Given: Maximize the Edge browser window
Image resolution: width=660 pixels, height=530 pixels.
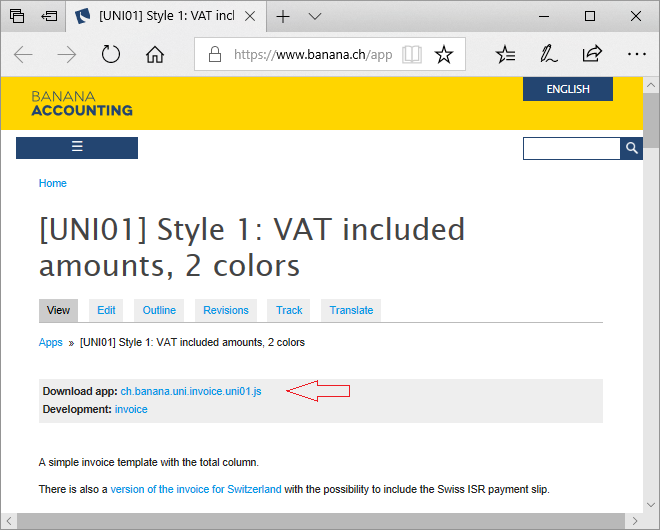Looking at the screenshot, I should point(590,16).
